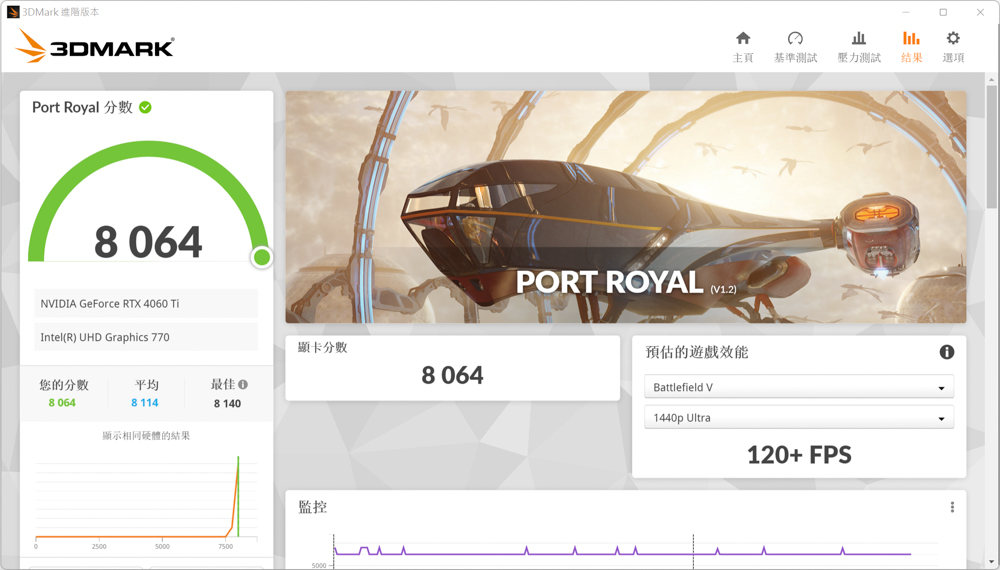Click the Port Royal 分數 heading
1000x570 pixels.
[x=82, y=107]
